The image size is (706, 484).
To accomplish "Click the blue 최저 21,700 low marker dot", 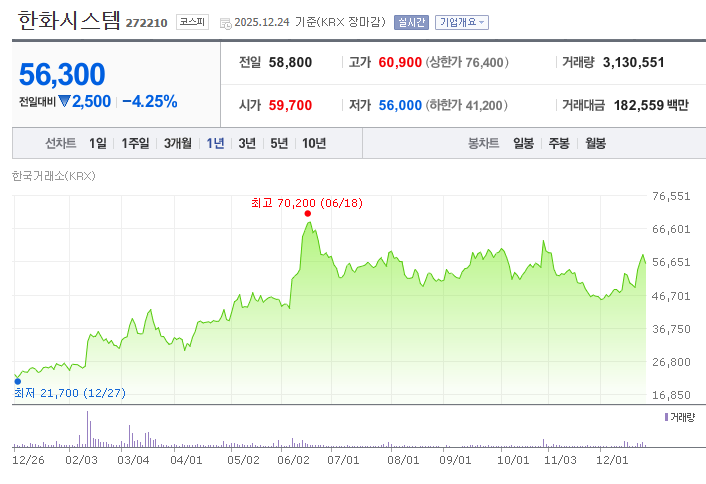I will [x=18, y=381].
